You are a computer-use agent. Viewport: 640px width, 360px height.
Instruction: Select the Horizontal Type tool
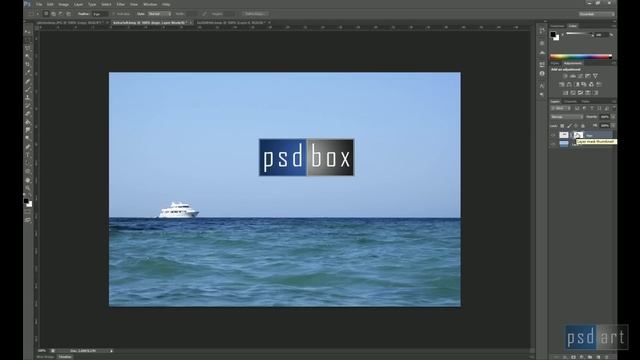point(28,156)
